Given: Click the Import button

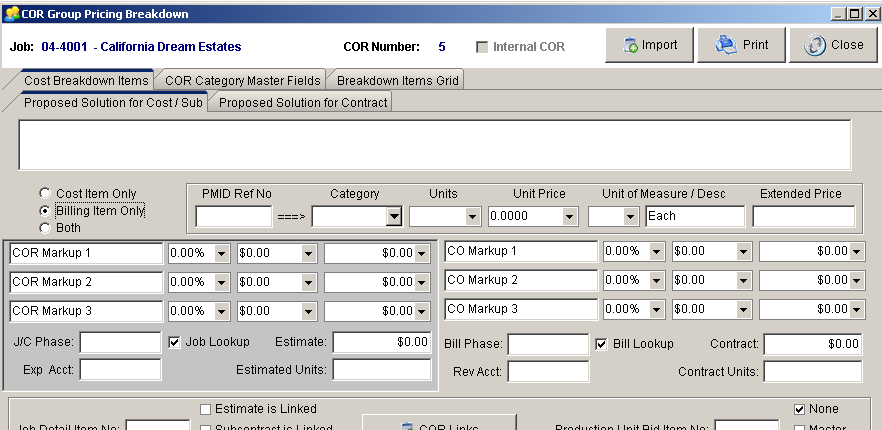Looking at the screenshot, I should coord(649,45).
